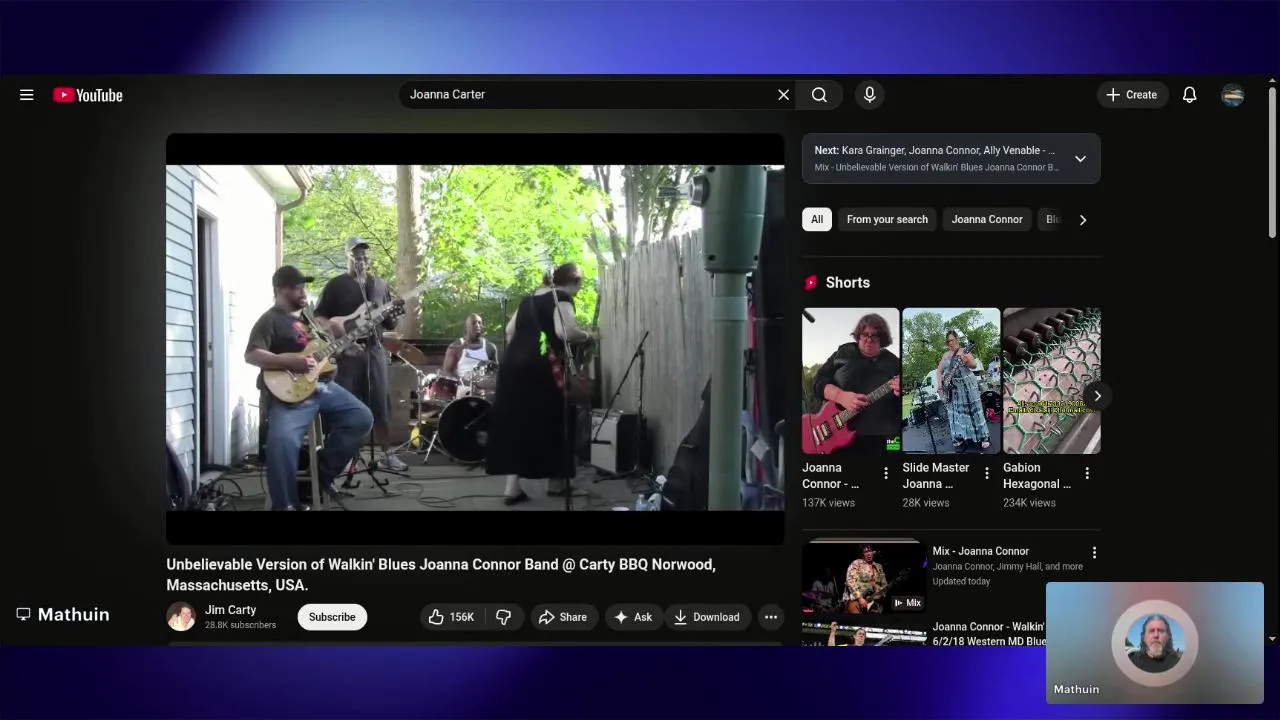Viewport: 1280px width, 720px height.
Task: Subscribe to Jim Carty
Action: (x=332, y=617)
